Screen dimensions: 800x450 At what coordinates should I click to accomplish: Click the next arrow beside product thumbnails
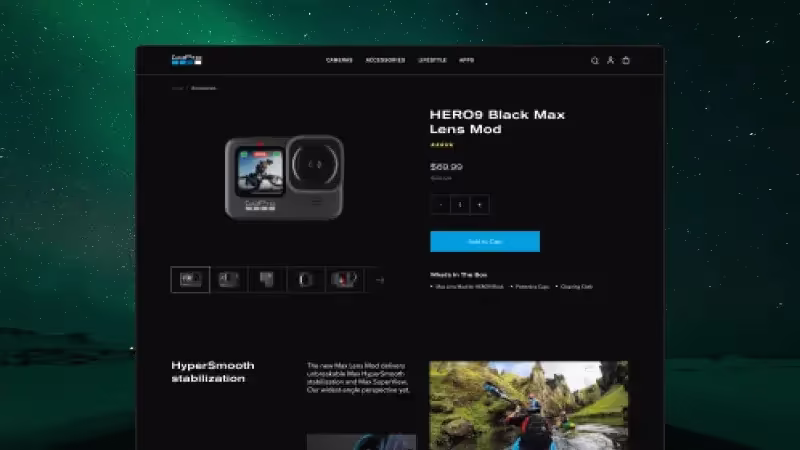pyautogui.click(x=380, y=280)
